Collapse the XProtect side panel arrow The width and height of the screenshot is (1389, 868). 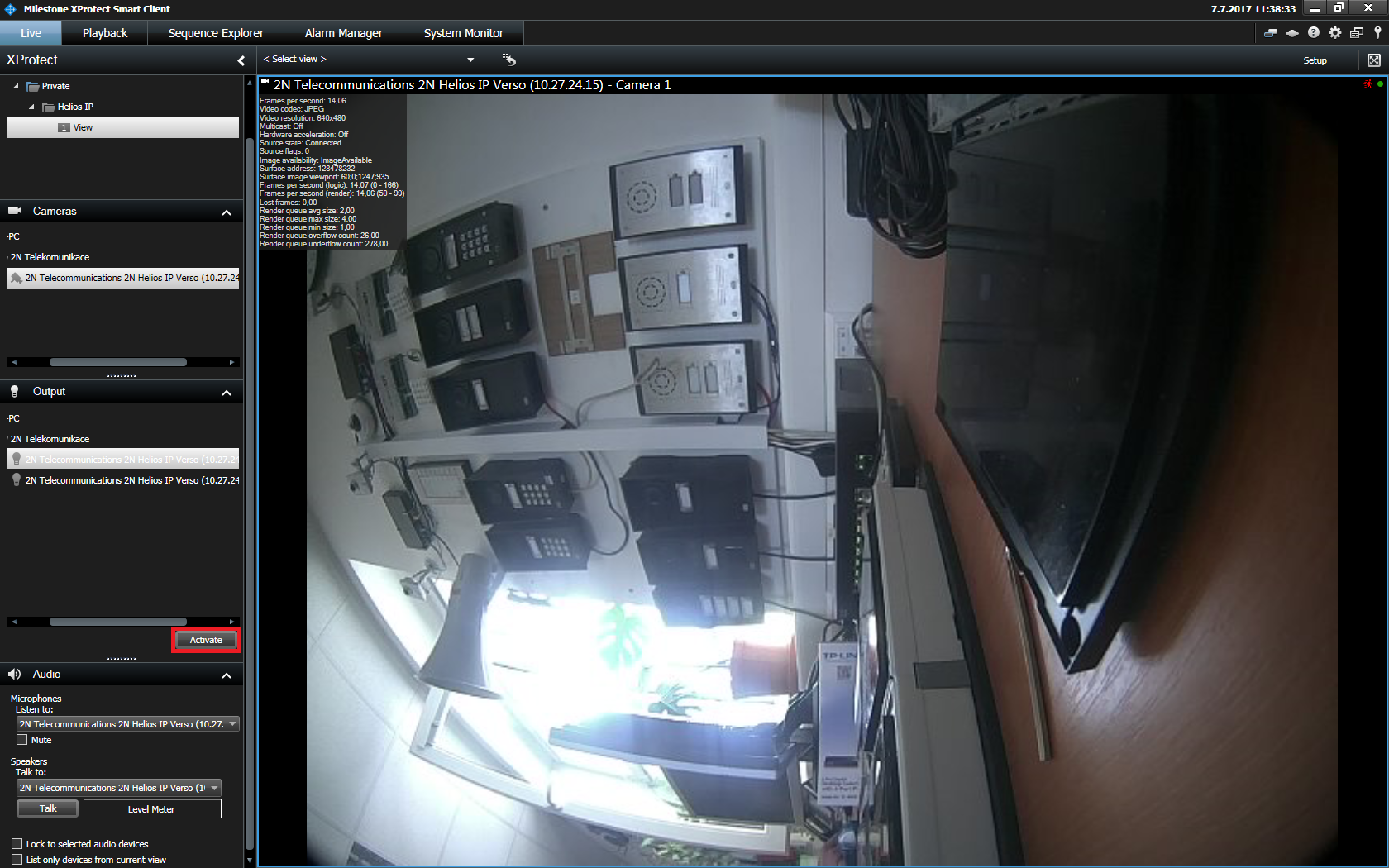pos(241,60)
